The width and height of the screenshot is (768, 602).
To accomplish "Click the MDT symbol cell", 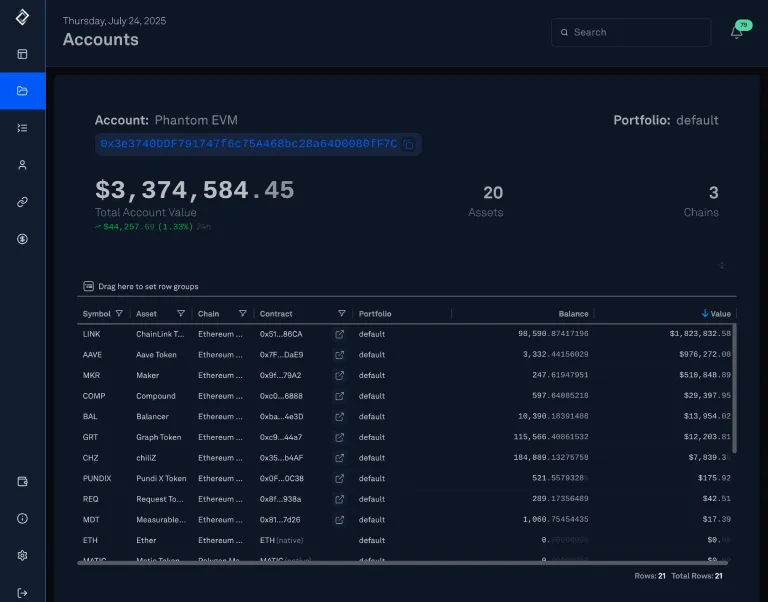I will click(91, 519).
